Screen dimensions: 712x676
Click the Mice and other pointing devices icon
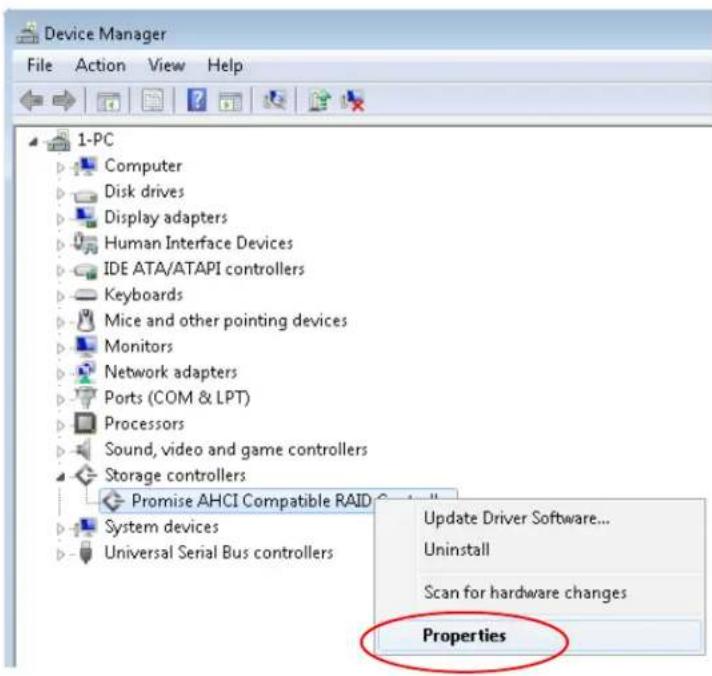pyautogui.click(x=85, y=321)
